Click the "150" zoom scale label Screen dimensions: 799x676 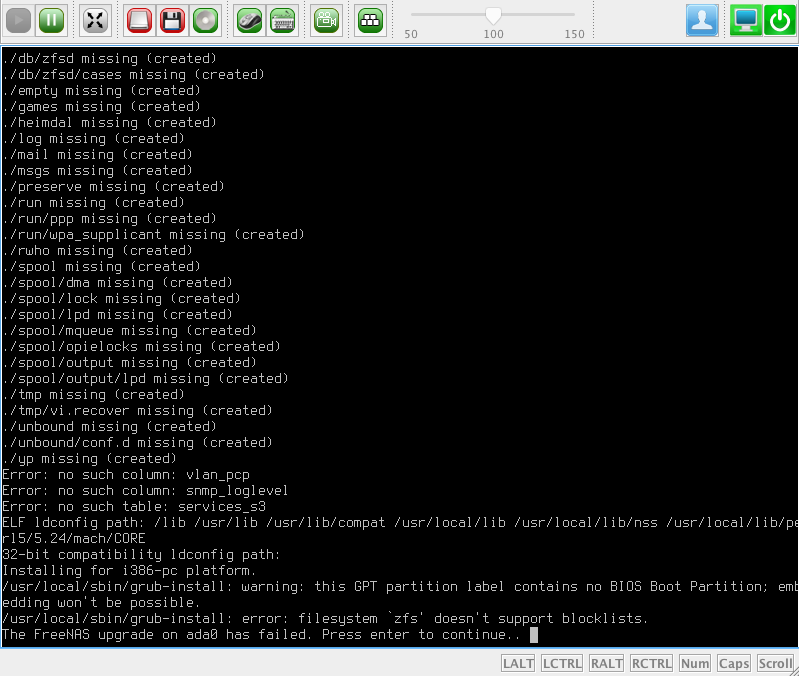(574, 34)
